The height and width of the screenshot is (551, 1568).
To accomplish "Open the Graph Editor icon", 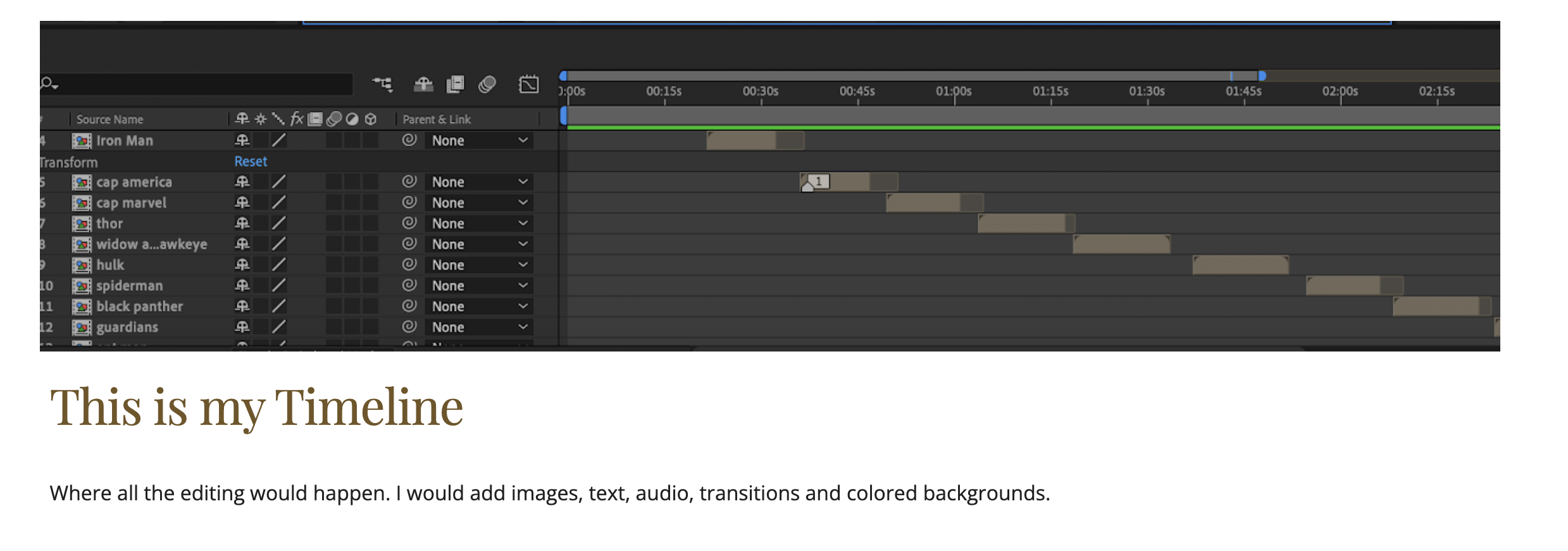I will (x=528, y=84).
